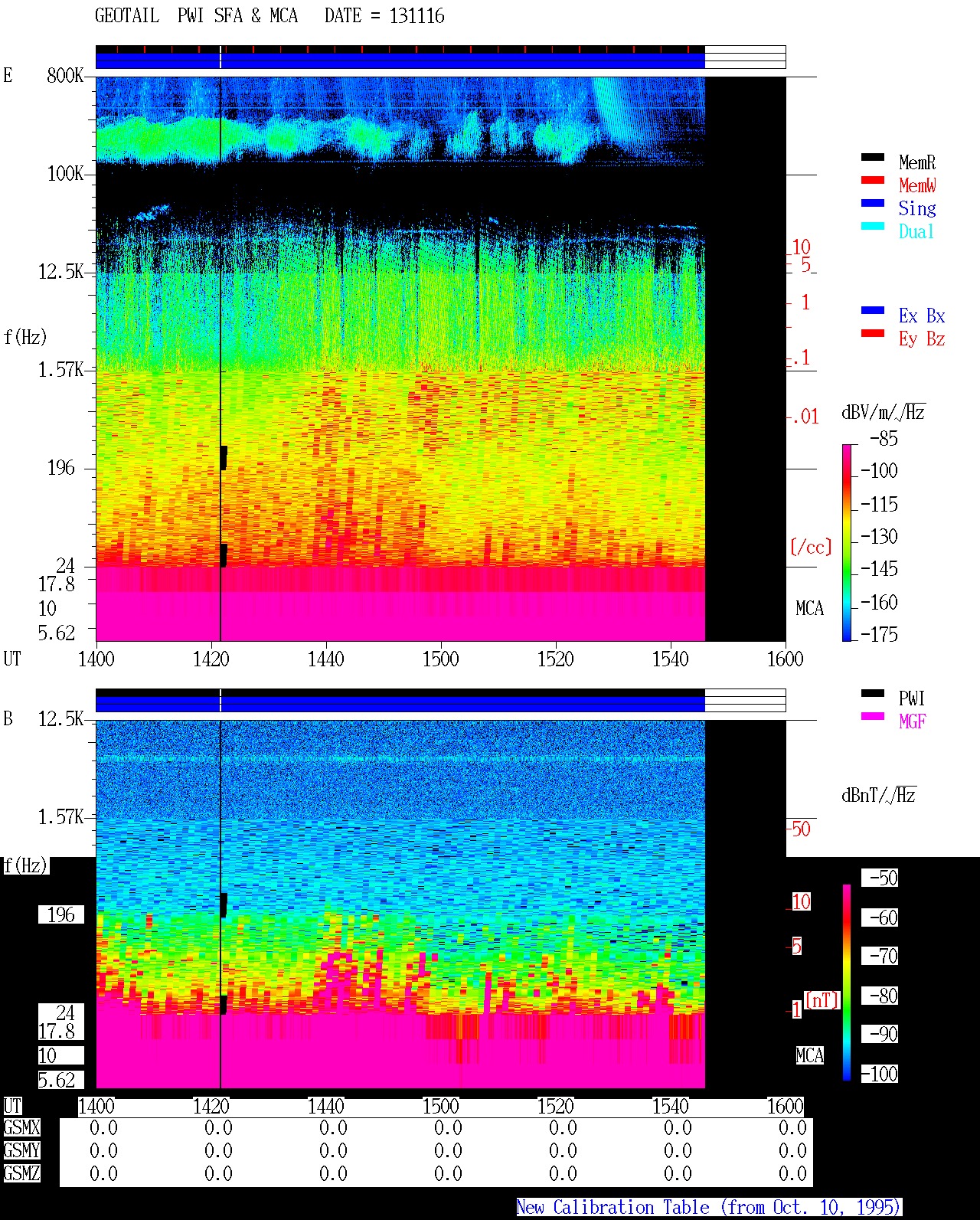Click the 1500 tick on E panel time axis
The image size is (980, 1220).
click(441, 659)
